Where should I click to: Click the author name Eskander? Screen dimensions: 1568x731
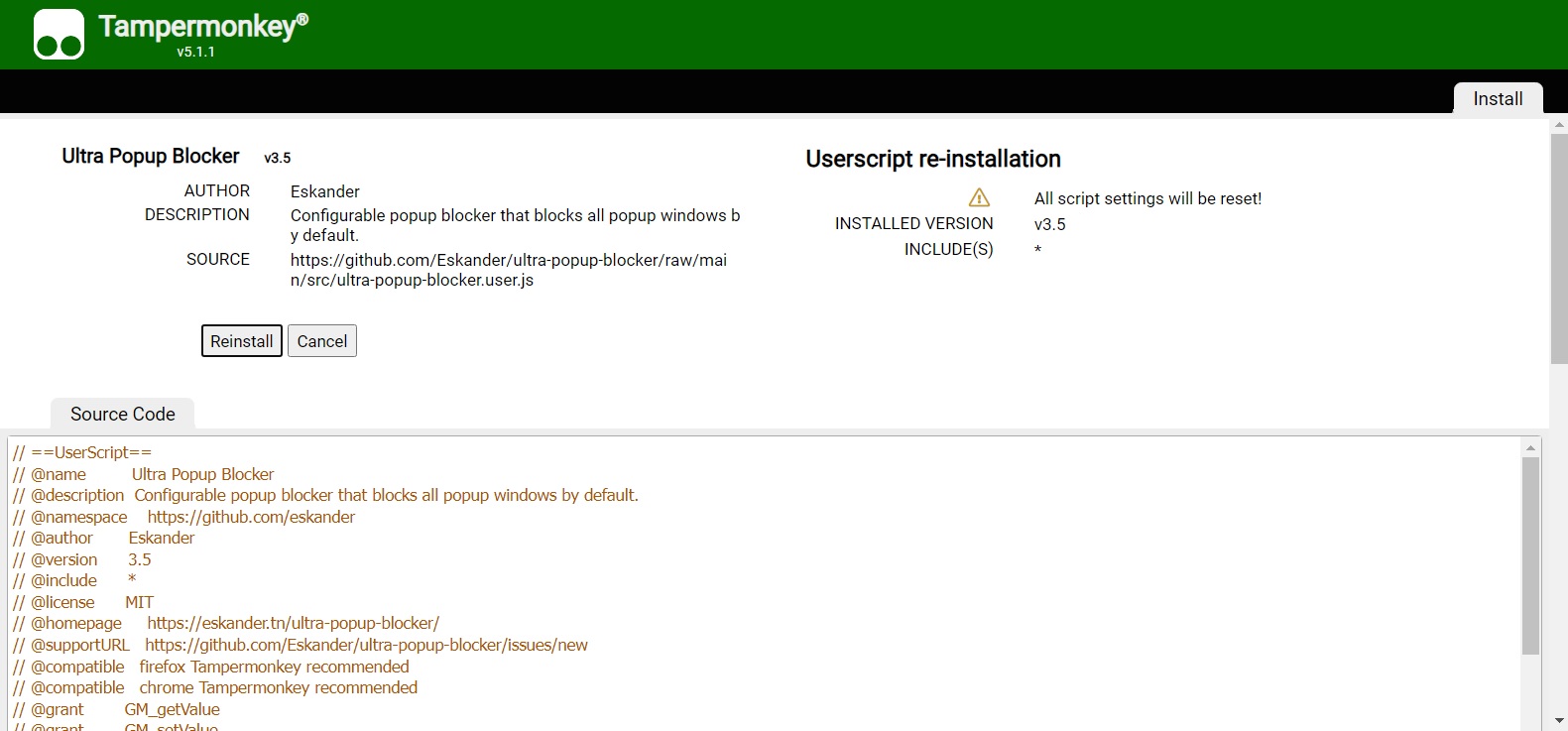click(x=325, y=191)
